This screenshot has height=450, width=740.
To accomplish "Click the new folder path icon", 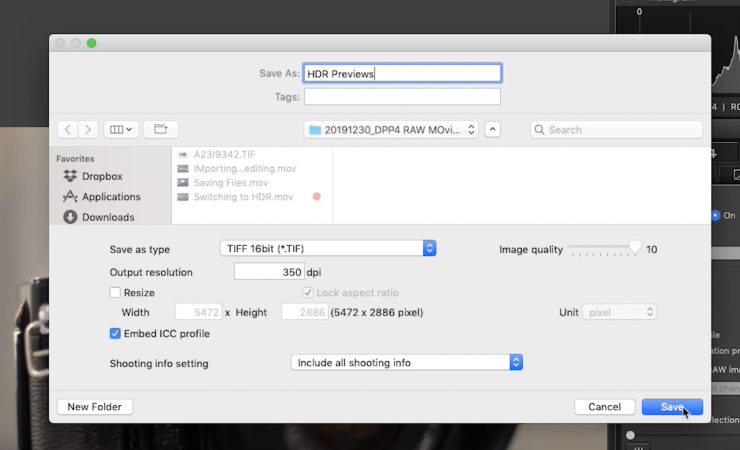I will point(160,130).
